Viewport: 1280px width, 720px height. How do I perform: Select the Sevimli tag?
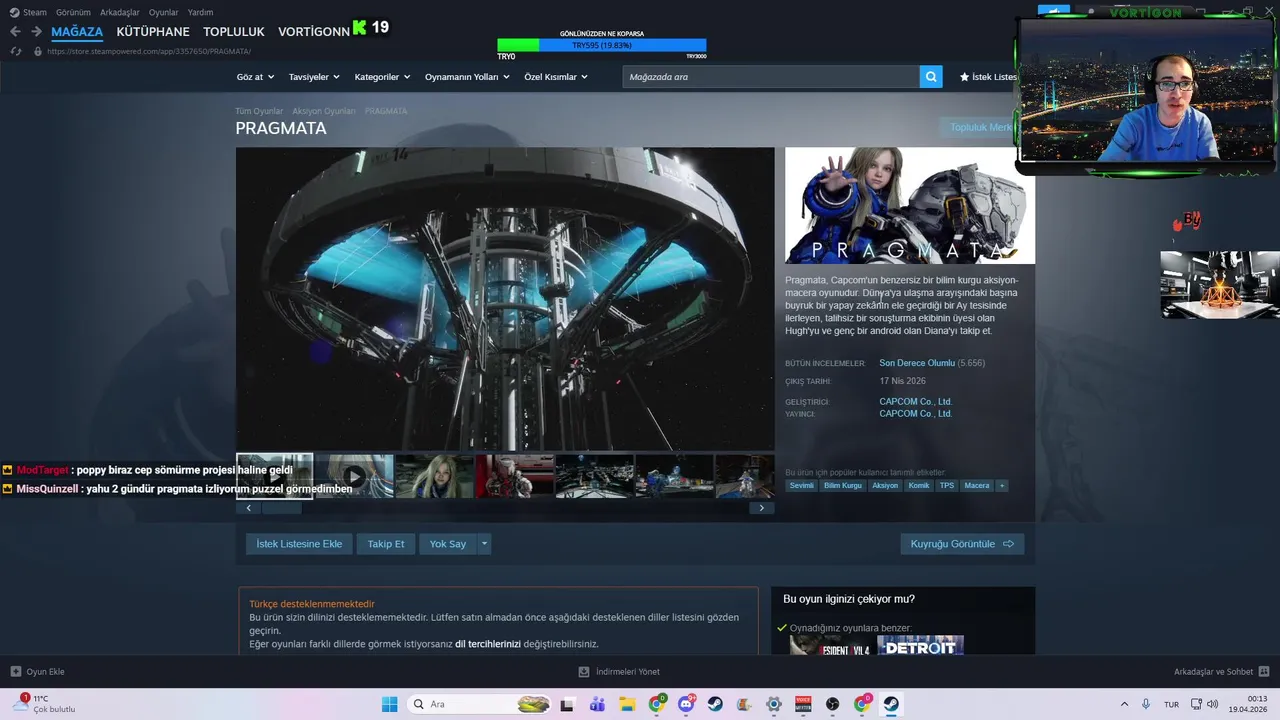[802, 486]
